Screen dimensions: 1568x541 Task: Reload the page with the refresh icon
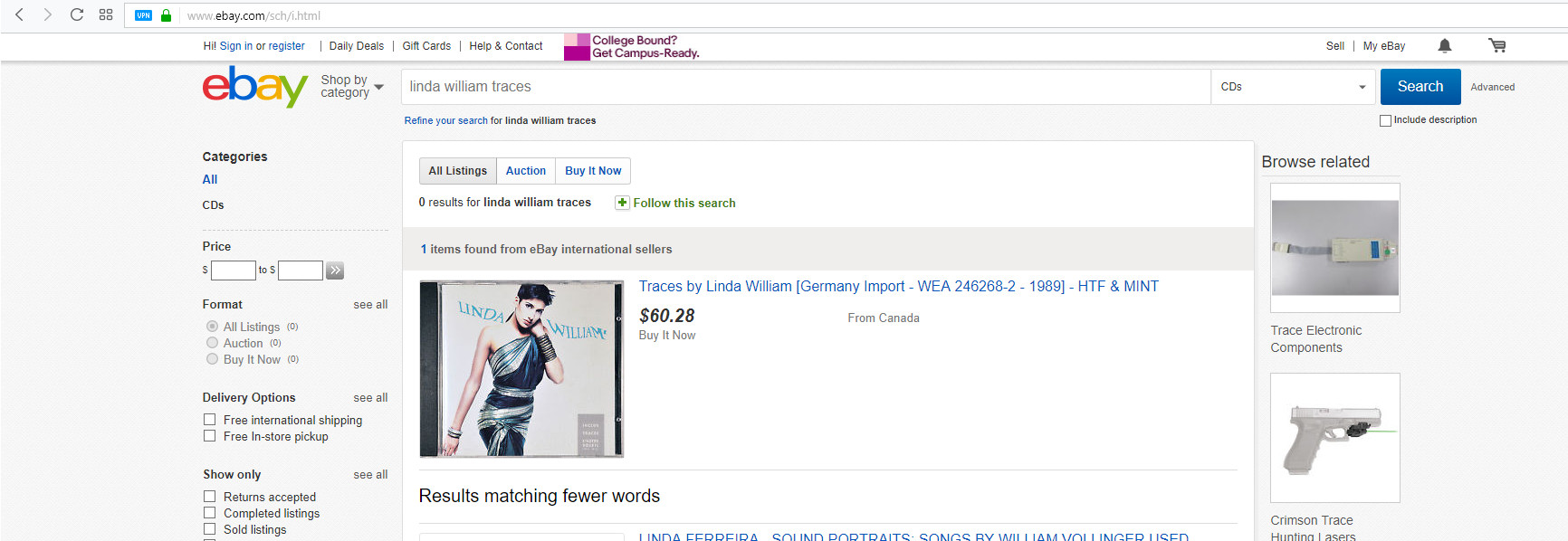click(x=77, y=14)
